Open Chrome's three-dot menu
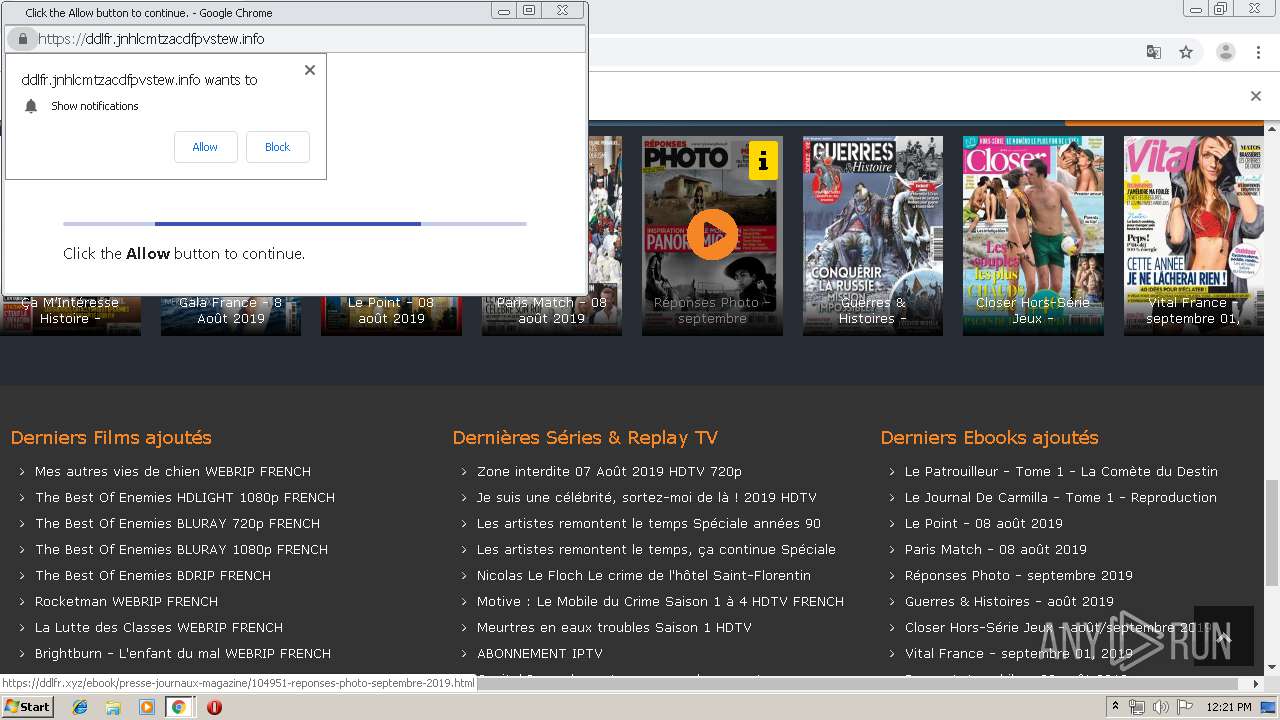This screenshot has height=720, width=1280. 1258,52
